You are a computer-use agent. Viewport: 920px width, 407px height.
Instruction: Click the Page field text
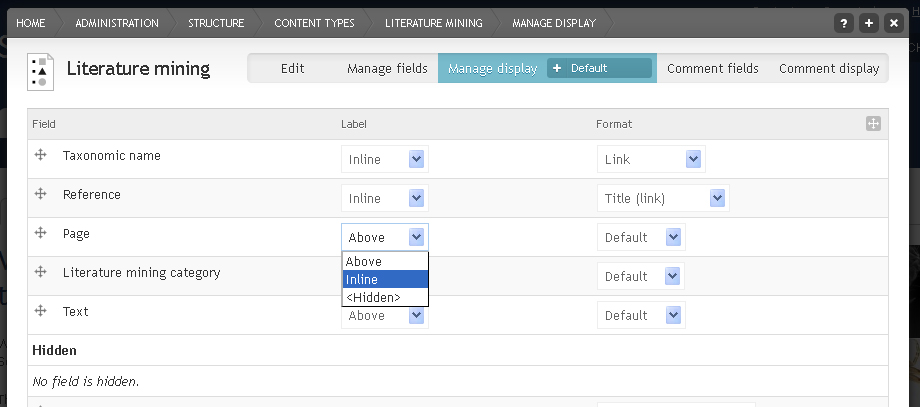tap(76, 233)
